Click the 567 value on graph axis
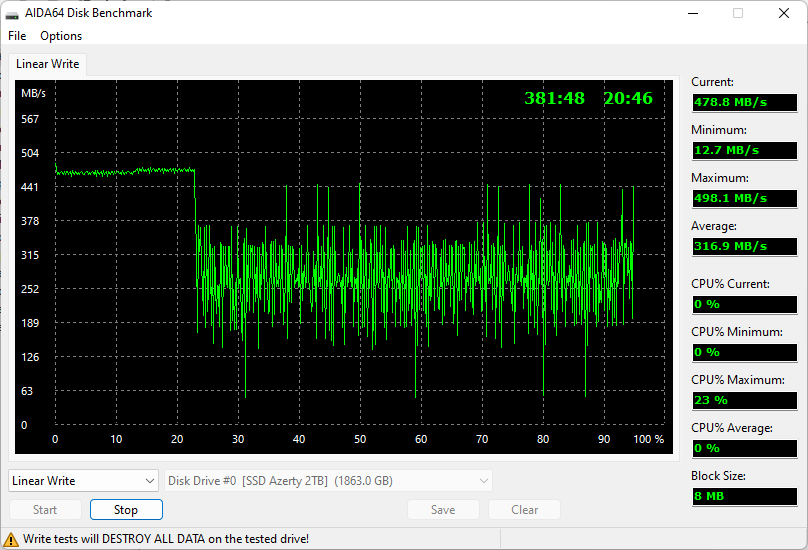 [x=30, y=119]
